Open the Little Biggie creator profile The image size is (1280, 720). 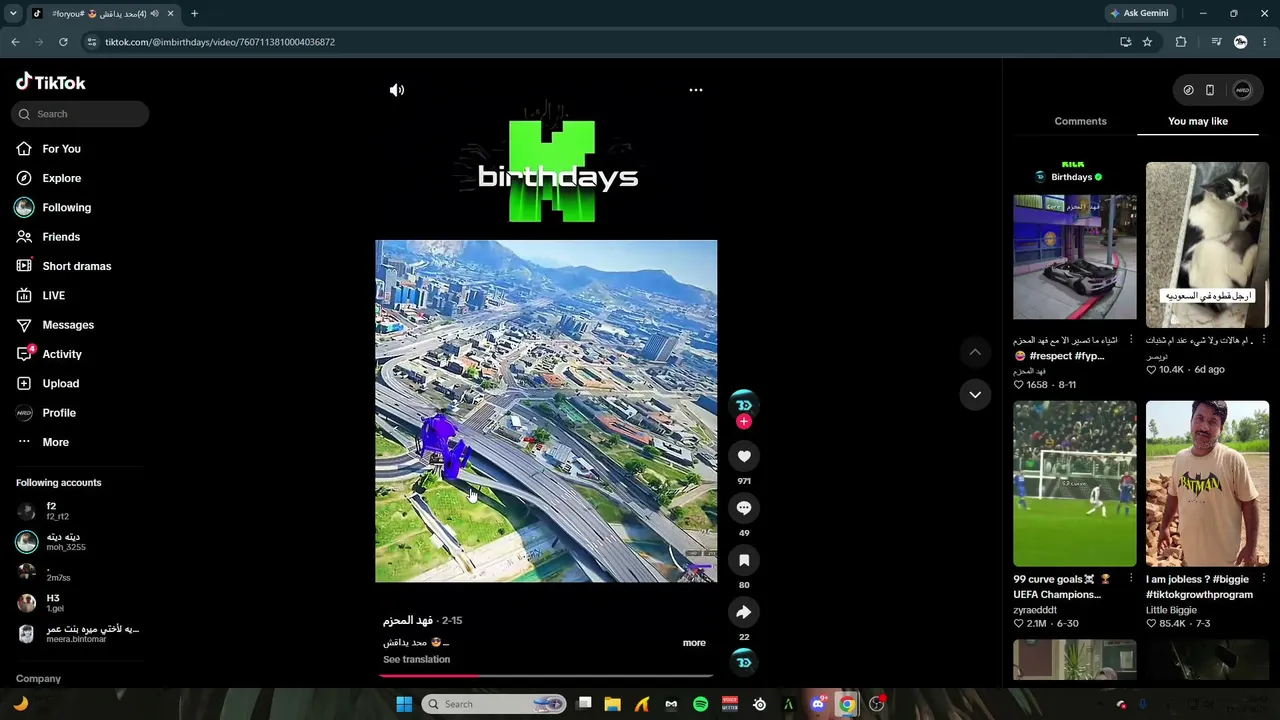[1171, 610]
